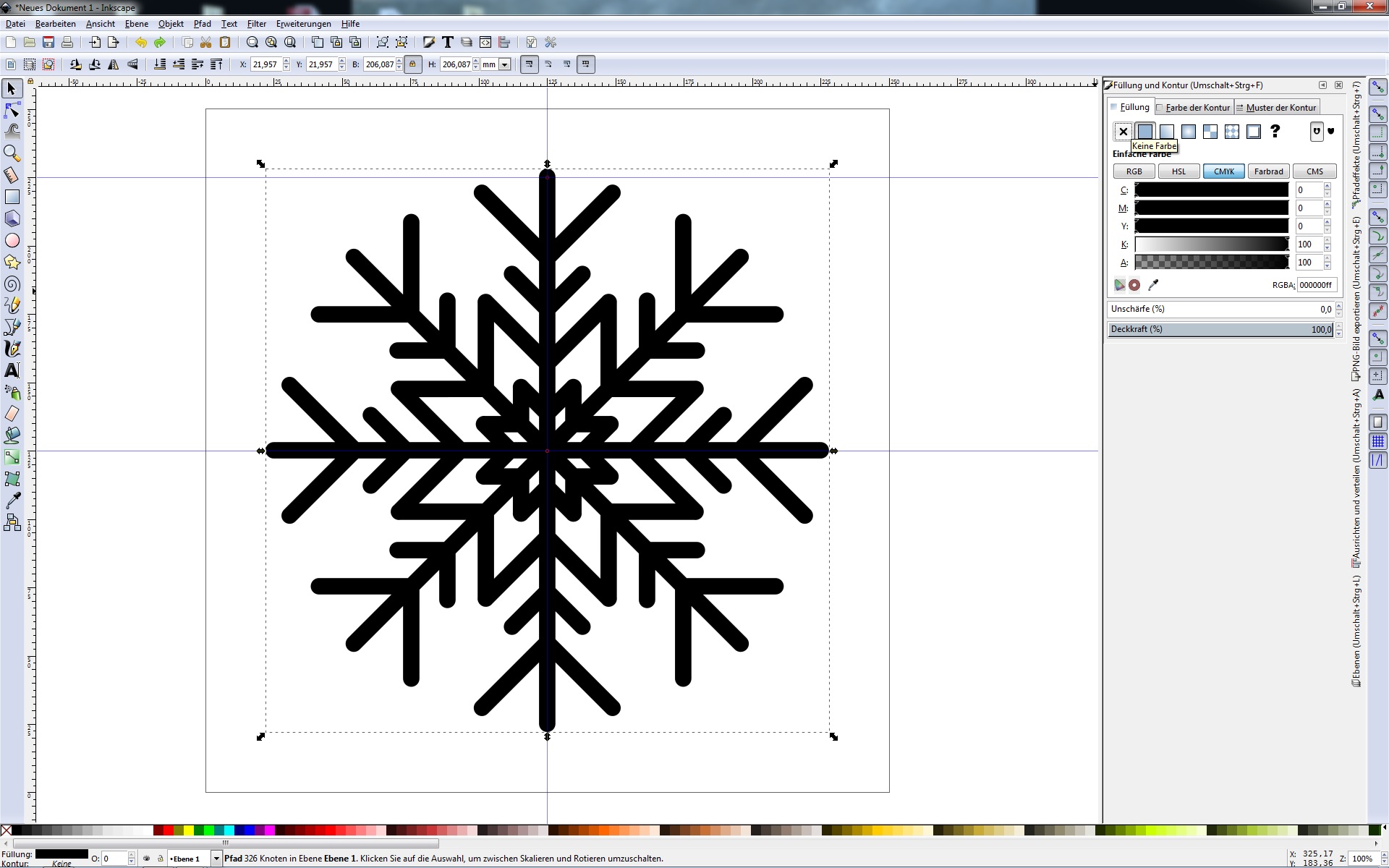Click the K channel slider

(x=1211, y=244)
